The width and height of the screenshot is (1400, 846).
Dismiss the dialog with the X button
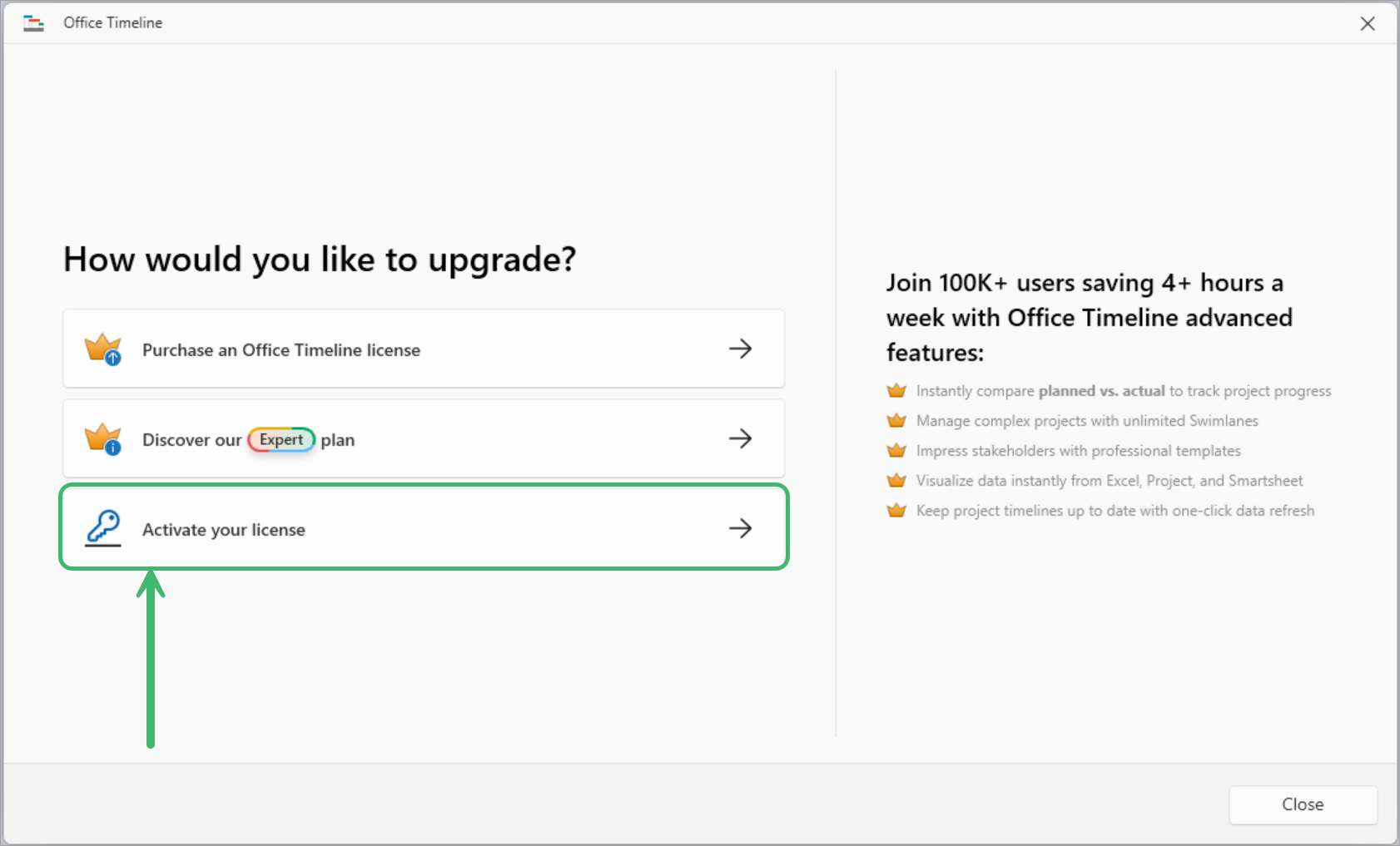point(1368,23)
